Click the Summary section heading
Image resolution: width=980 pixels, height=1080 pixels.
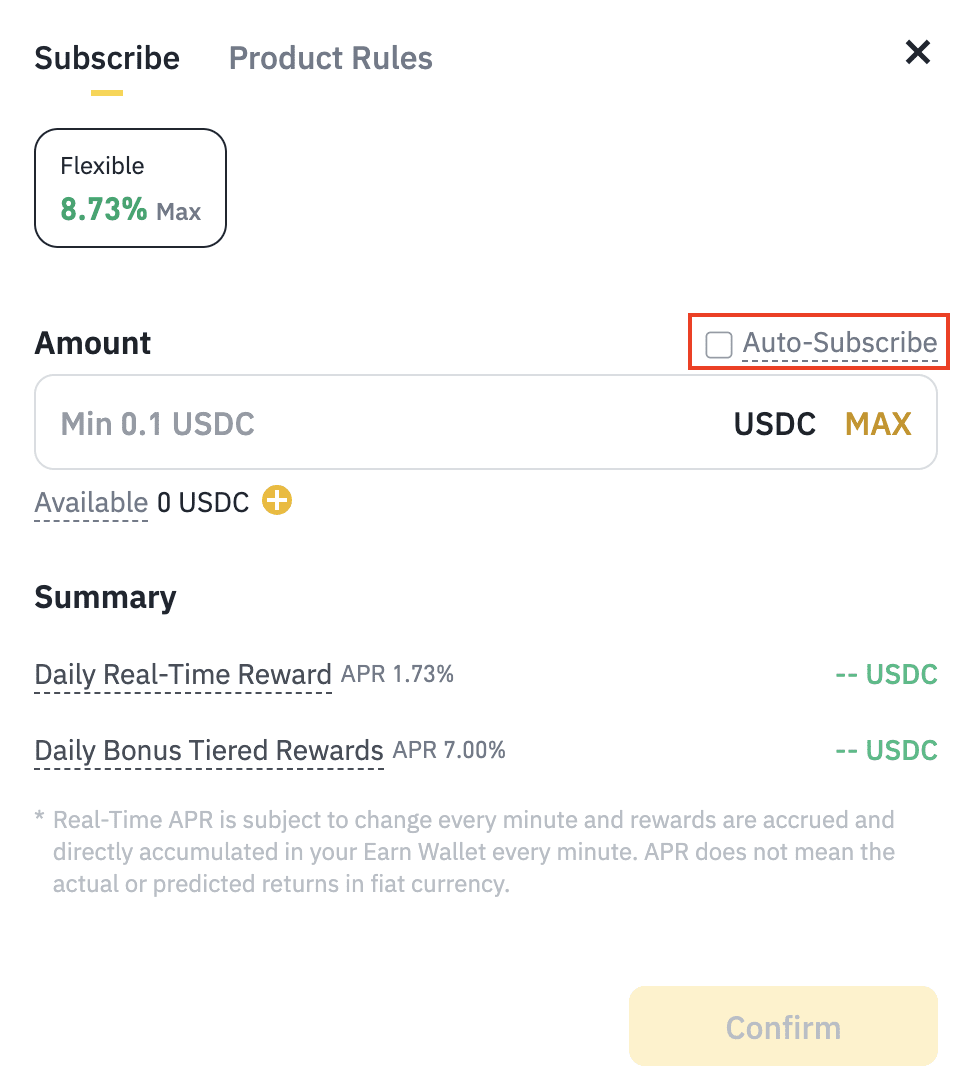(105, 597)
